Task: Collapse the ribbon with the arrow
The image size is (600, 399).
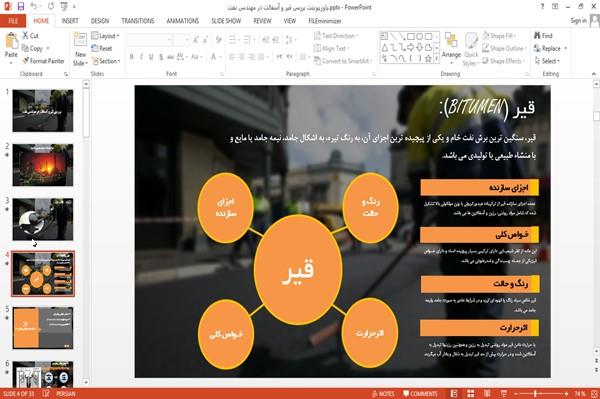Action: (x=593, y=73)
